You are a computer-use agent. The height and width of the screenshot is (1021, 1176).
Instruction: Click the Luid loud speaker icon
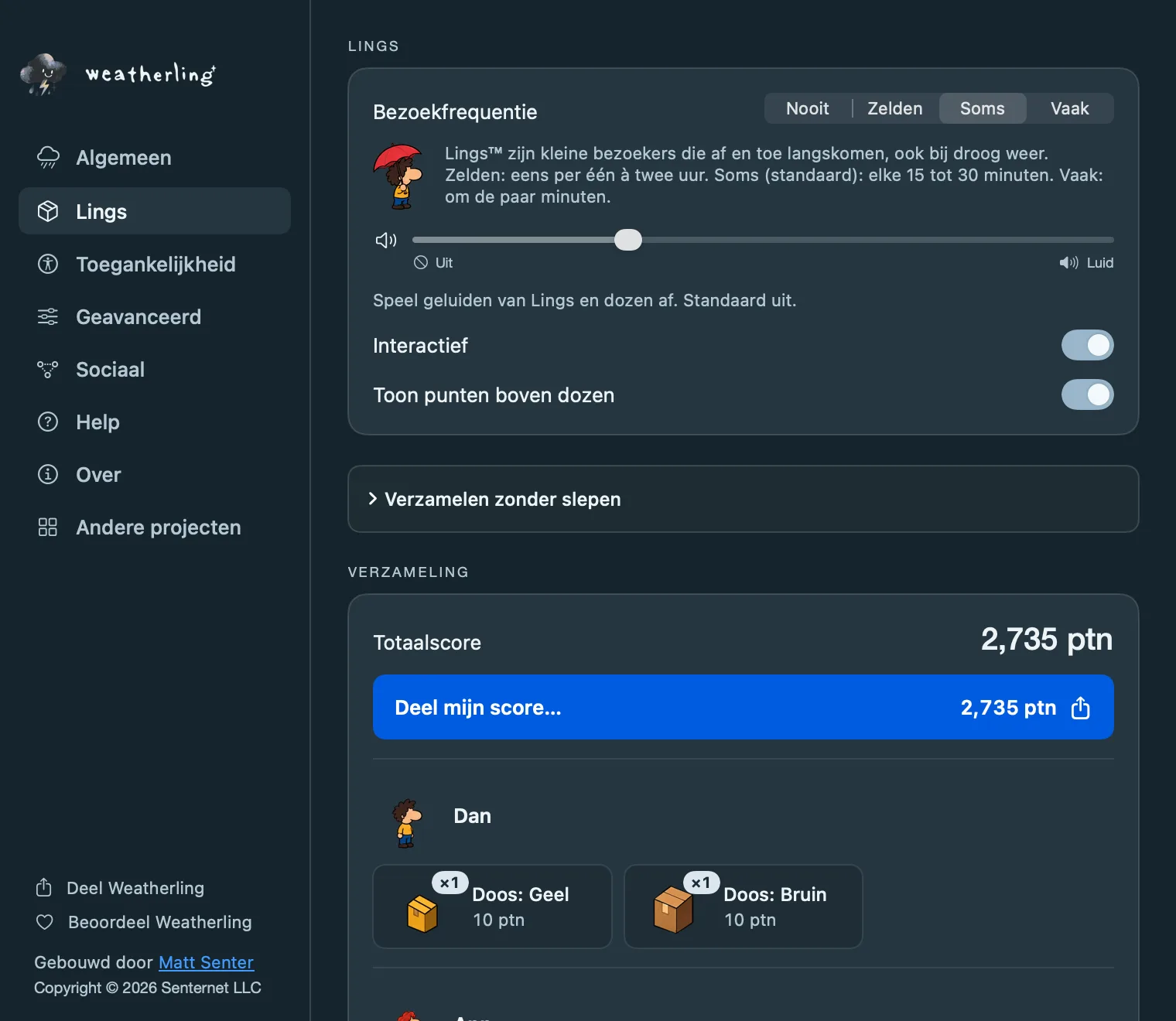point(1069,263)
